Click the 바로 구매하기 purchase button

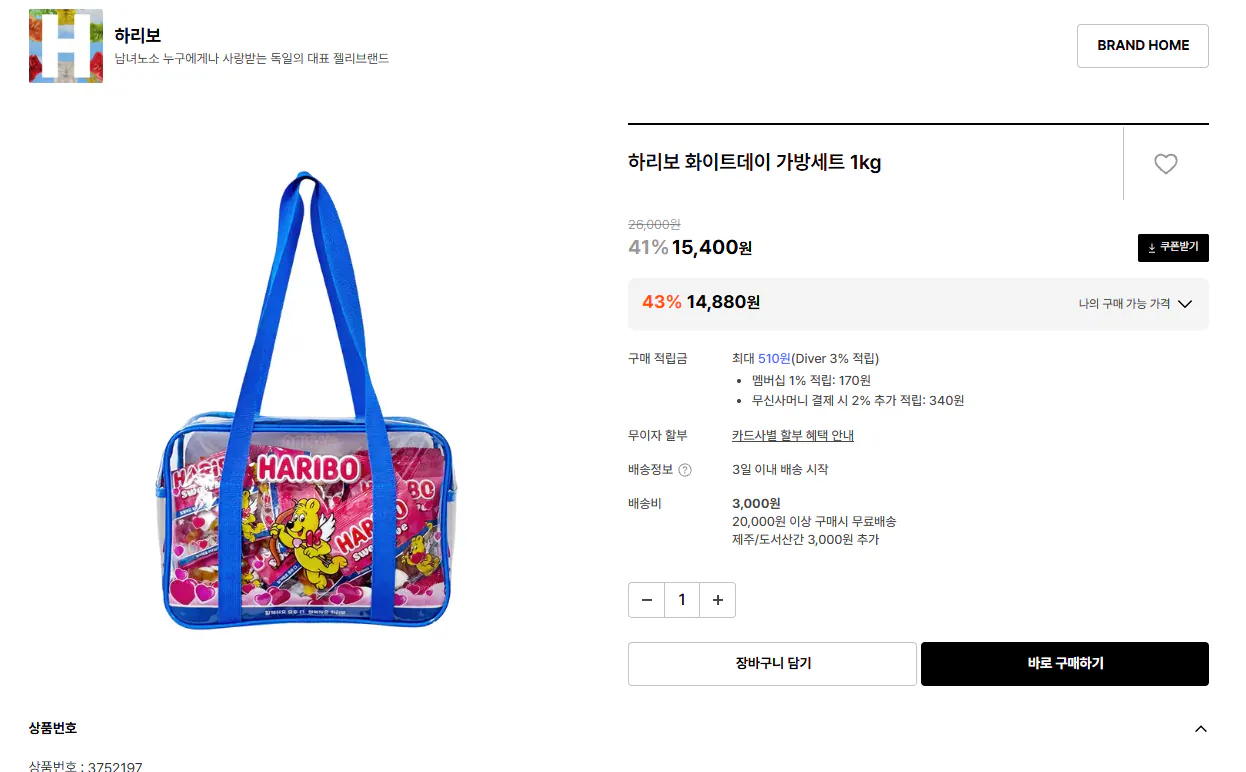coord(1064,663)
